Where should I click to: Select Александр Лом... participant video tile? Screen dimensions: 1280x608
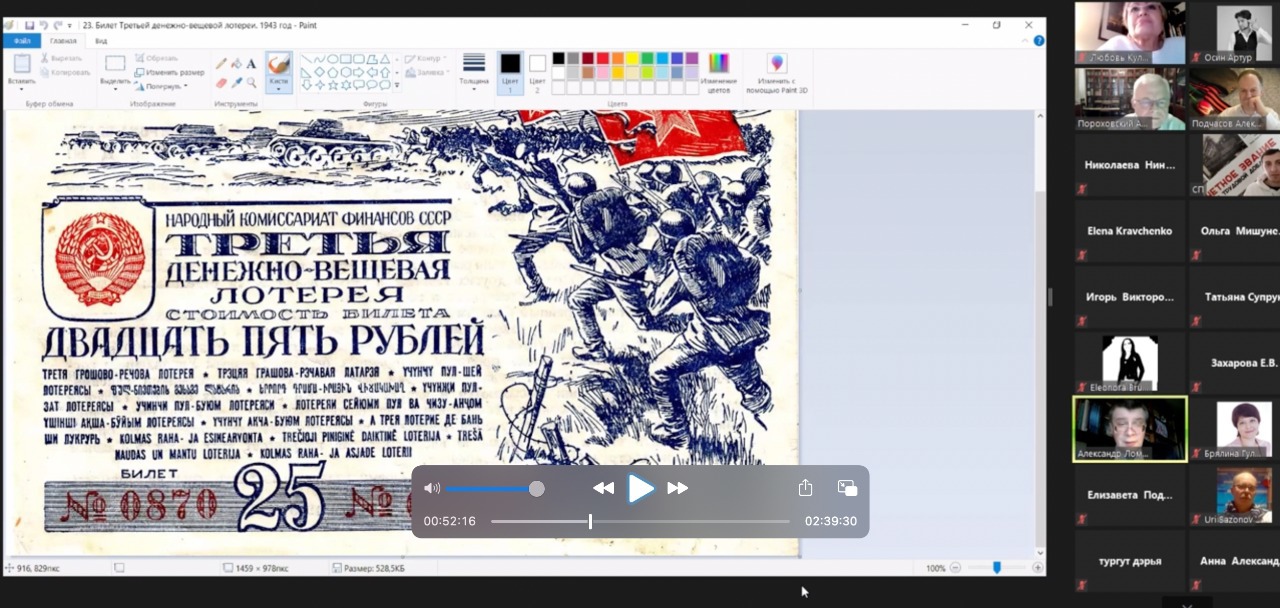[x=1130, y=428]
